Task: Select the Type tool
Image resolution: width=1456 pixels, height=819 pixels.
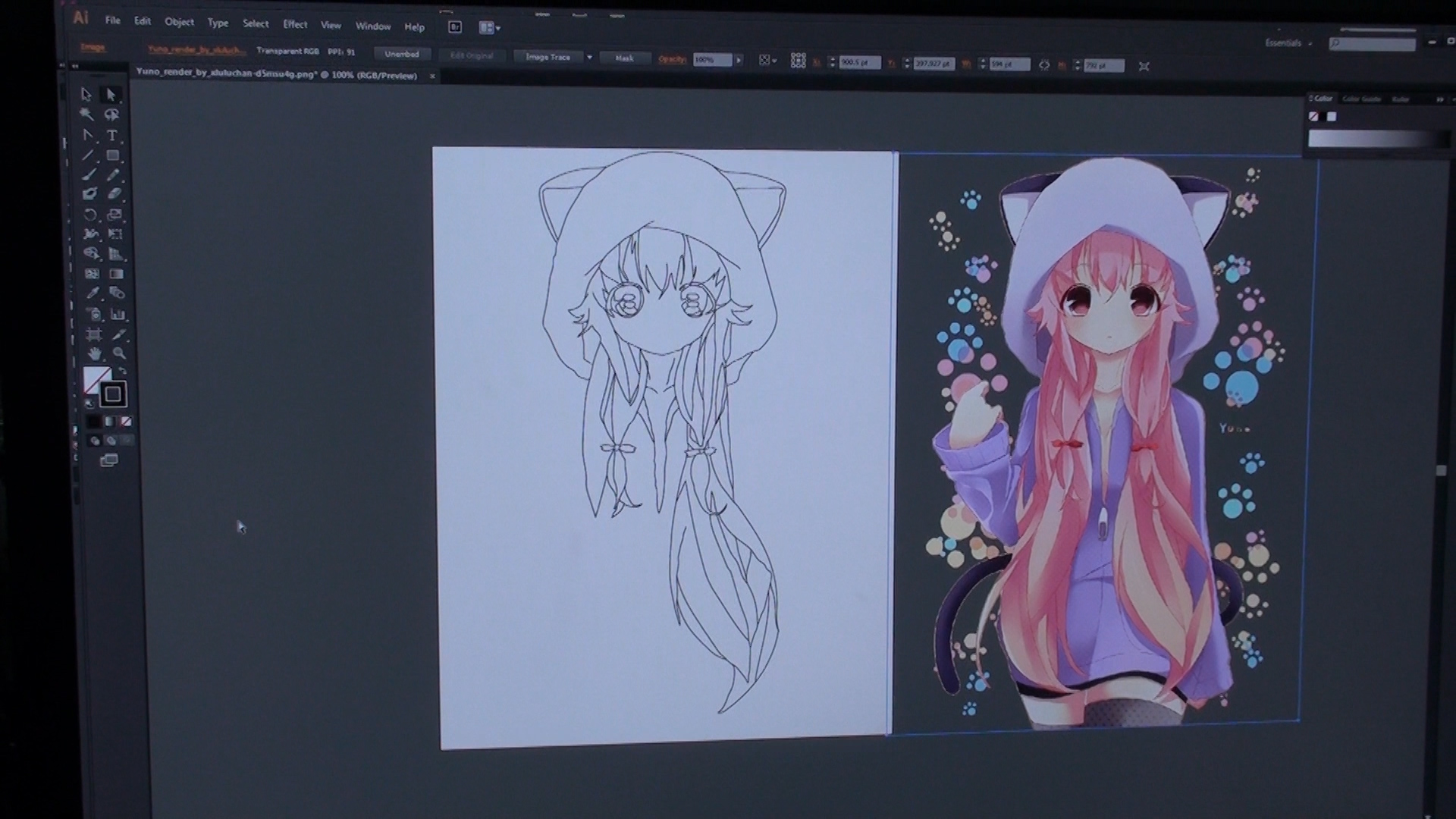Action: [112, 136]
